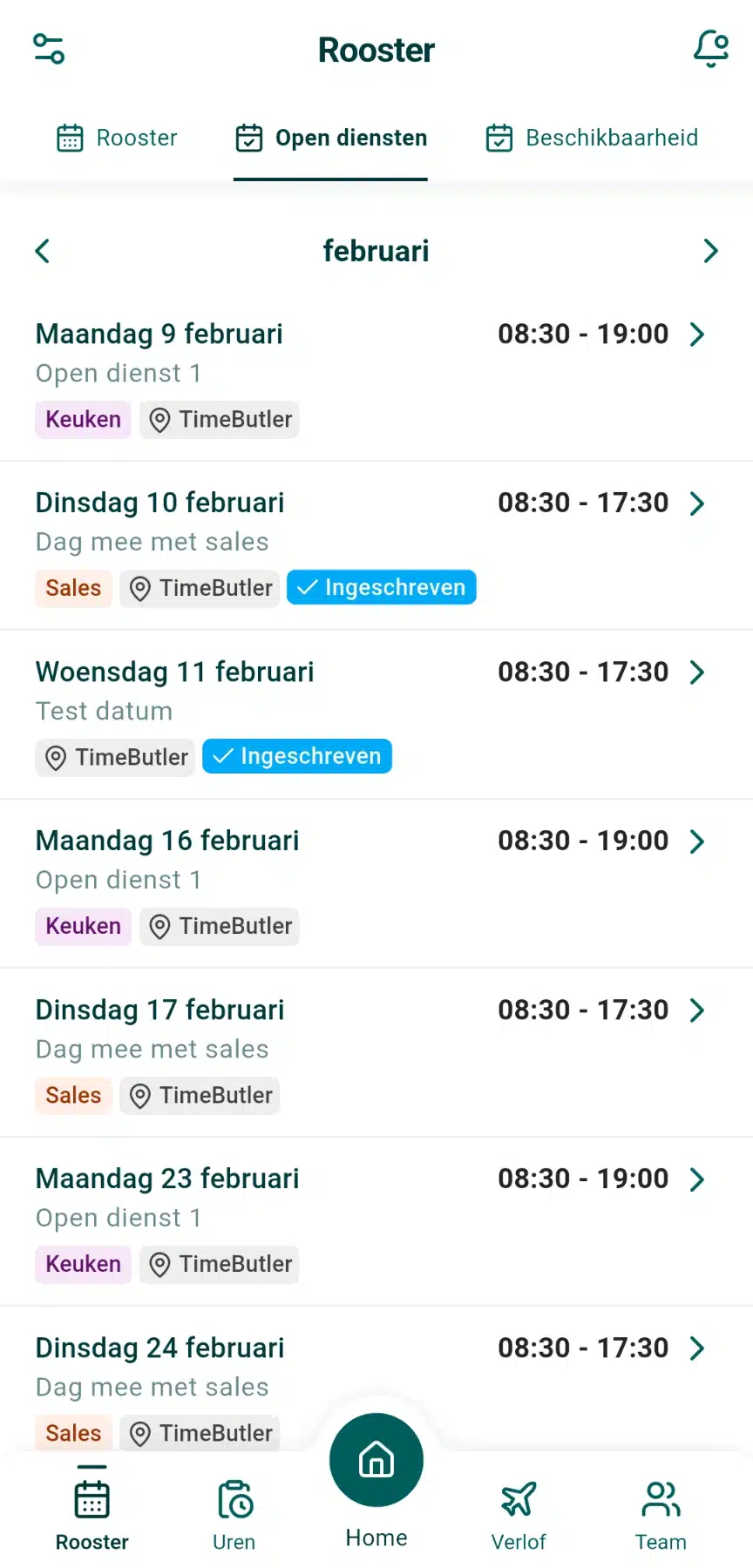The height and width of the screenshot is (1568, 753).
Task: Tap TimeButler location tag on Maandag 9 februari
Action: pos(220,420)
